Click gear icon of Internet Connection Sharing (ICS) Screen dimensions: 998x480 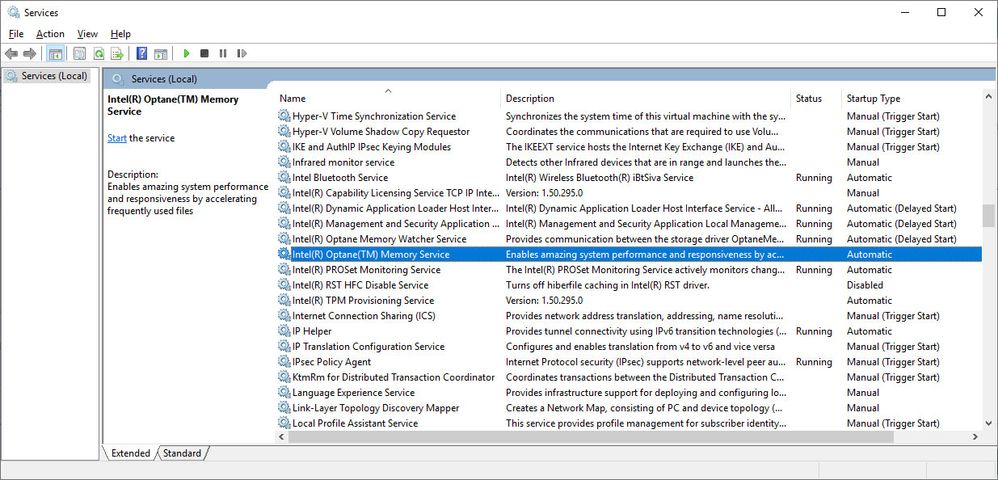(x=284, y=316)
